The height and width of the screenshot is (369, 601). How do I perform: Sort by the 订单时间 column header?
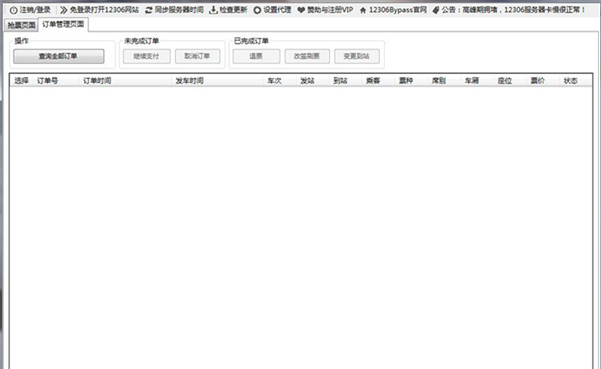tap(125, 81)
